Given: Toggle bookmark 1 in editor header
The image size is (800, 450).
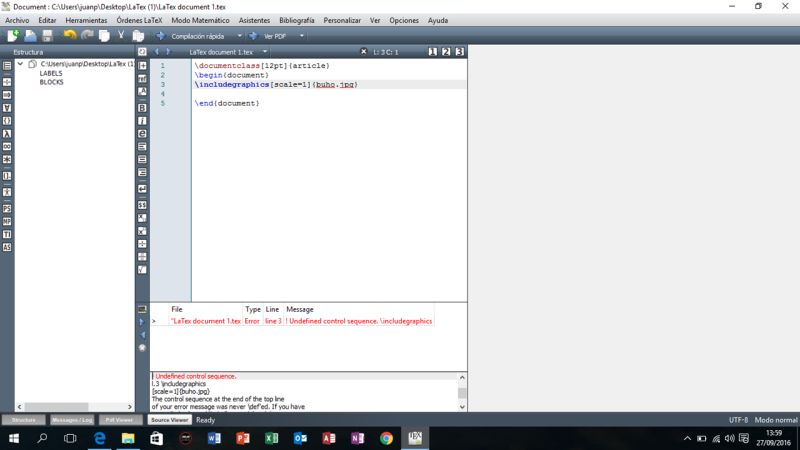Looking at the screenshot, I should coord(433,52).
